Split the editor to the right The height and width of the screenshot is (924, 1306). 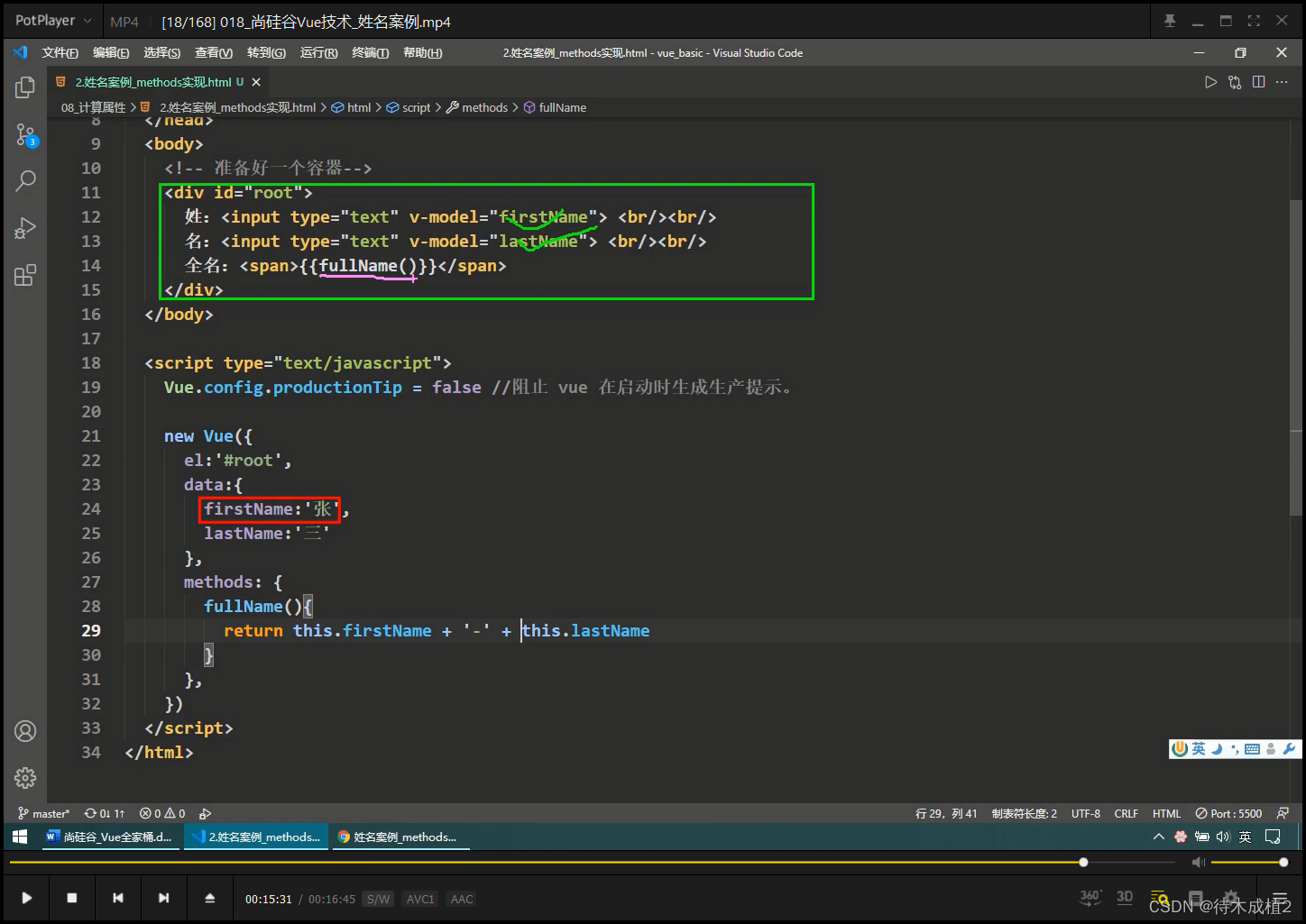tap(1258, 82)
